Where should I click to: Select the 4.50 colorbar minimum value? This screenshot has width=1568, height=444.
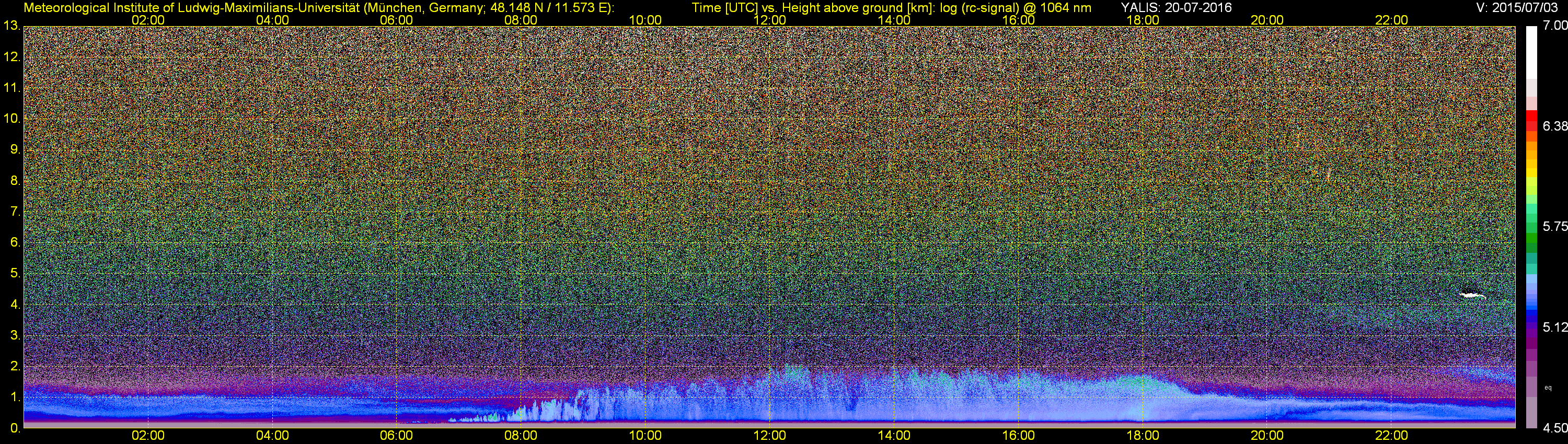pyautogui.click(x=1554, y=428)
